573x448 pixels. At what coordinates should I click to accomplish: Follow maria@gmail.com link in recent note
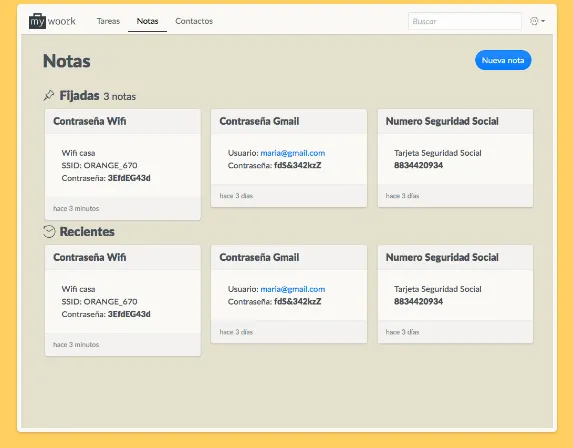(293, 289)
